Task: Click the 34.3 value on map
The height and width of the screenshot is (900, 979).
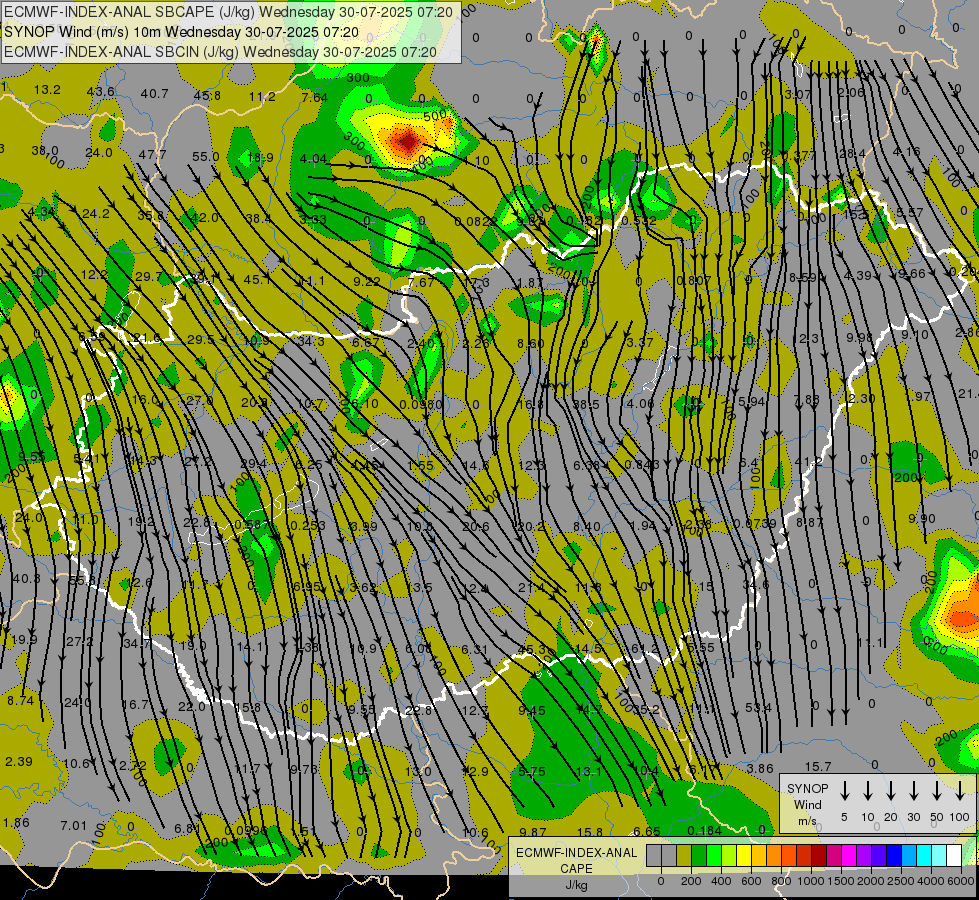Action: point(310,341)
